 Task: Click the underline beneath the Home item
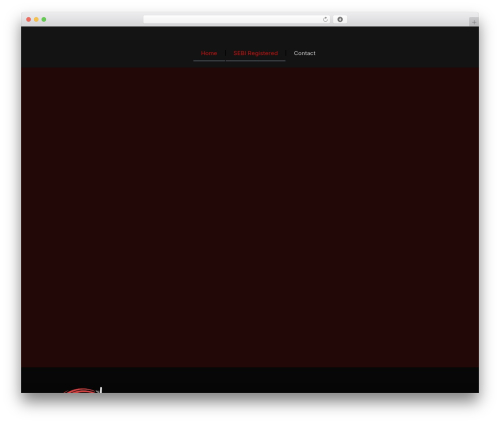point(209,61)
